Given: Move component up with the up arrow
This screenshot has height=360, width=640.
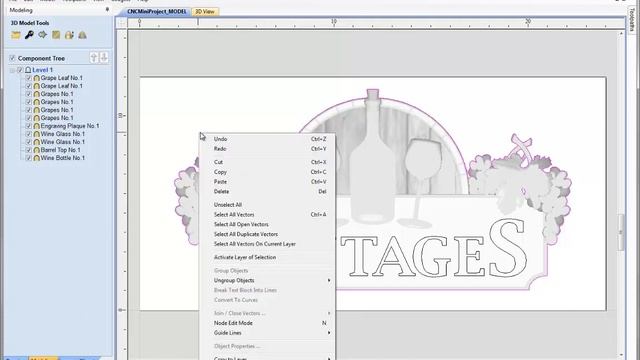Looking at the screenshot, I should (x=94, y=58).
